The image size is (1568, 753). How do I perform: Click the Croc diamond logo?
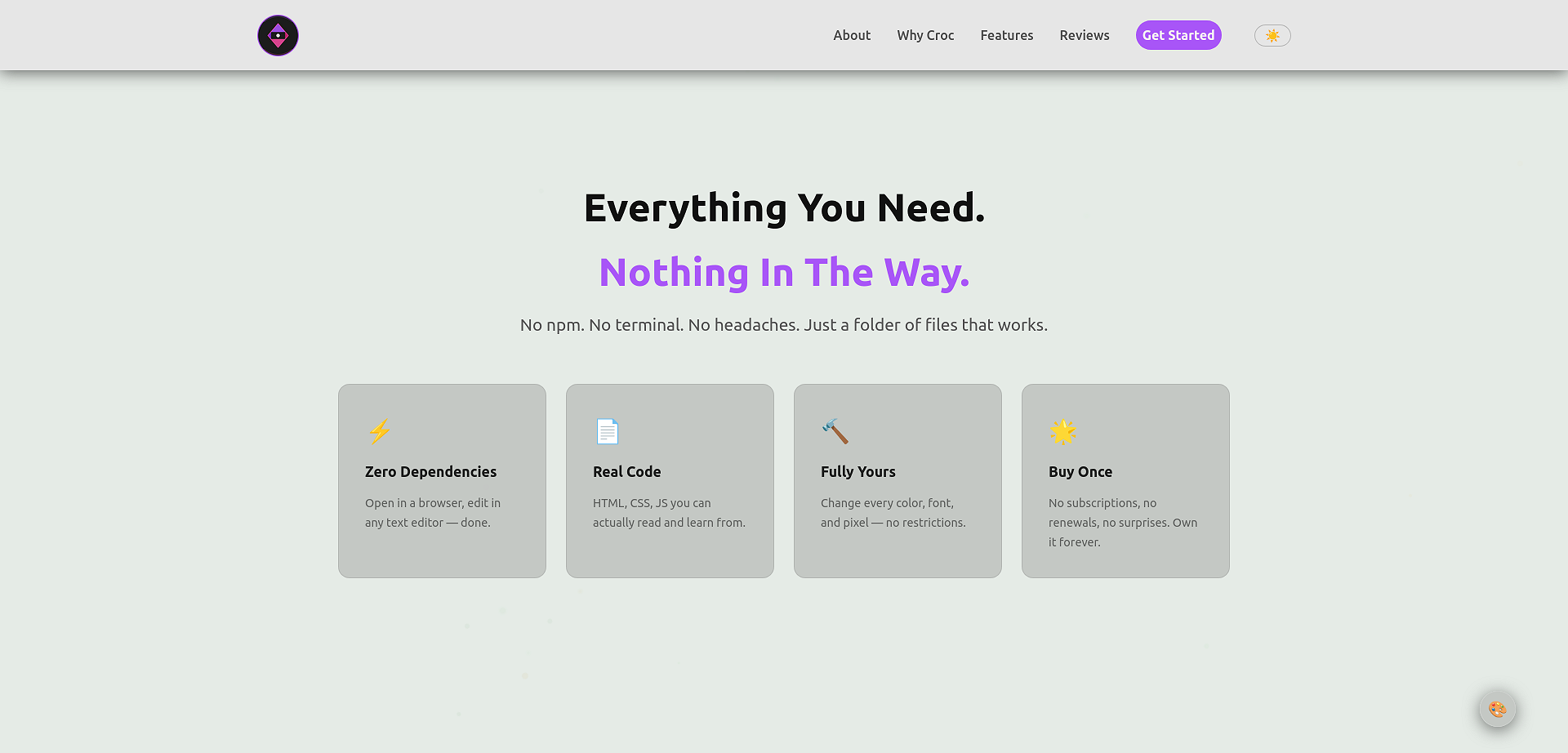click(278, 35)
